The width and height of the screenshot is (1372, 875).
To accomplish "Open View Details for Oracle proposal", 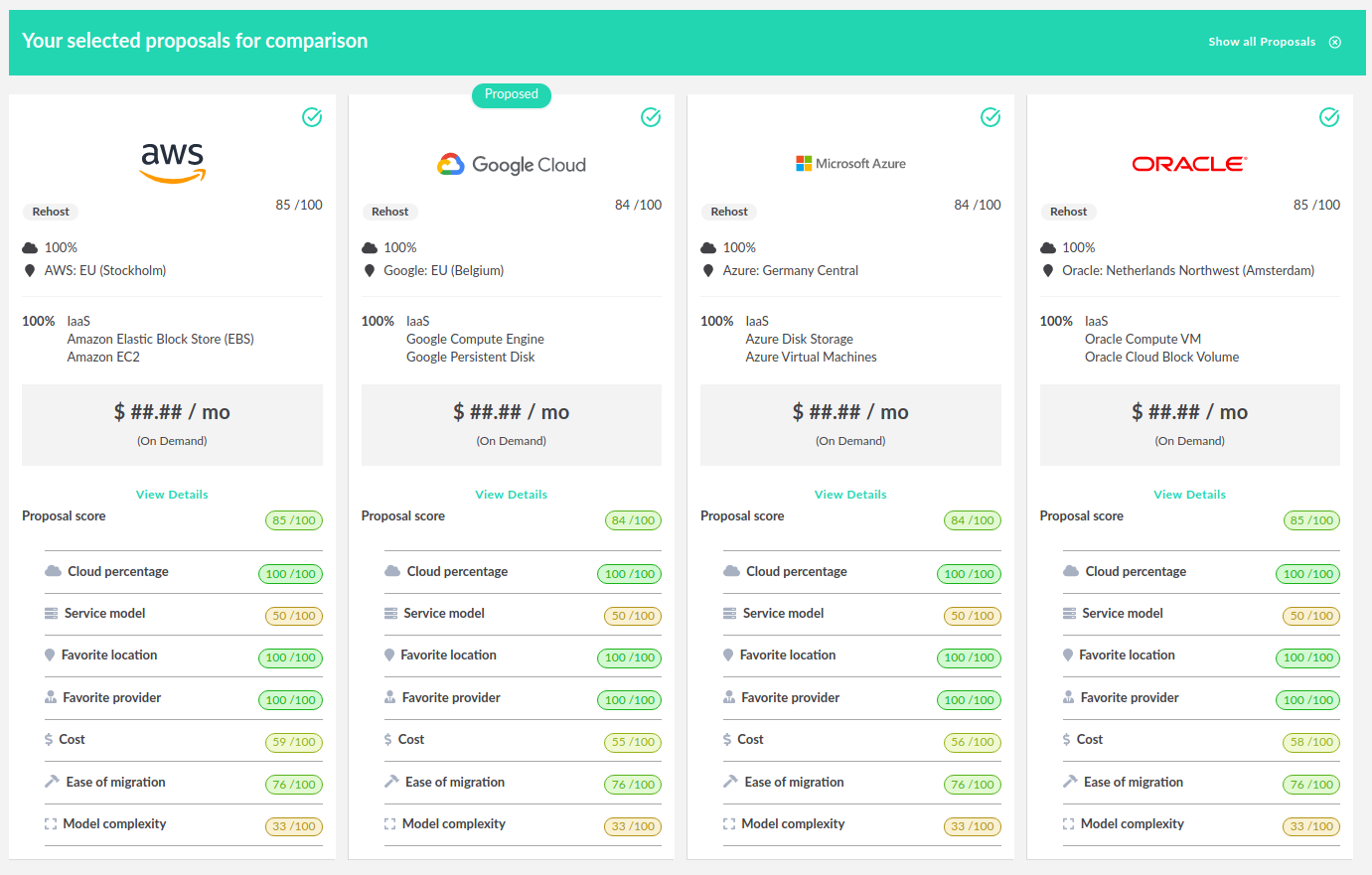I will point(1189,495).
